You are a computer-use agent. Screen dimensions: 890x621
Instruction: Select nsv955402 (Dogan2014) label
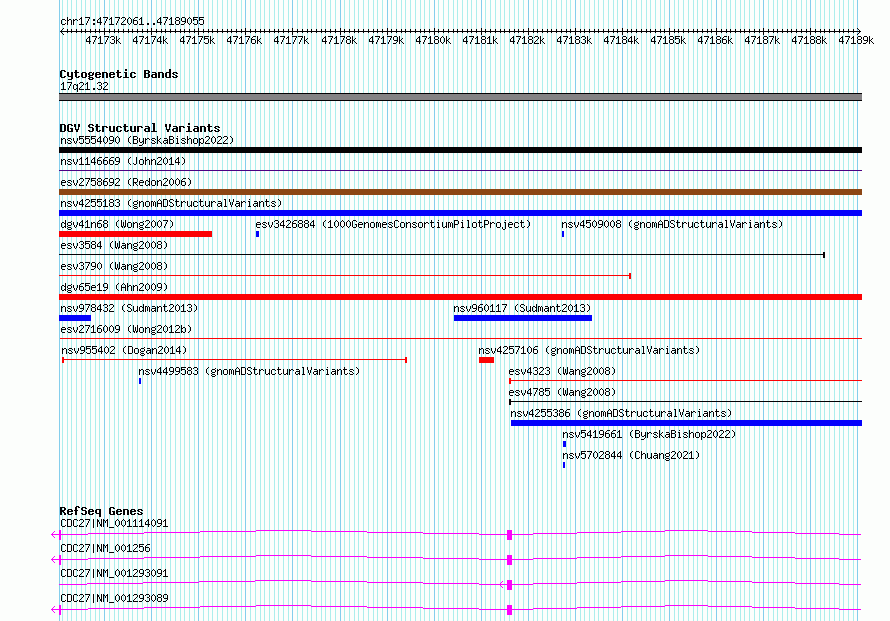124,350
